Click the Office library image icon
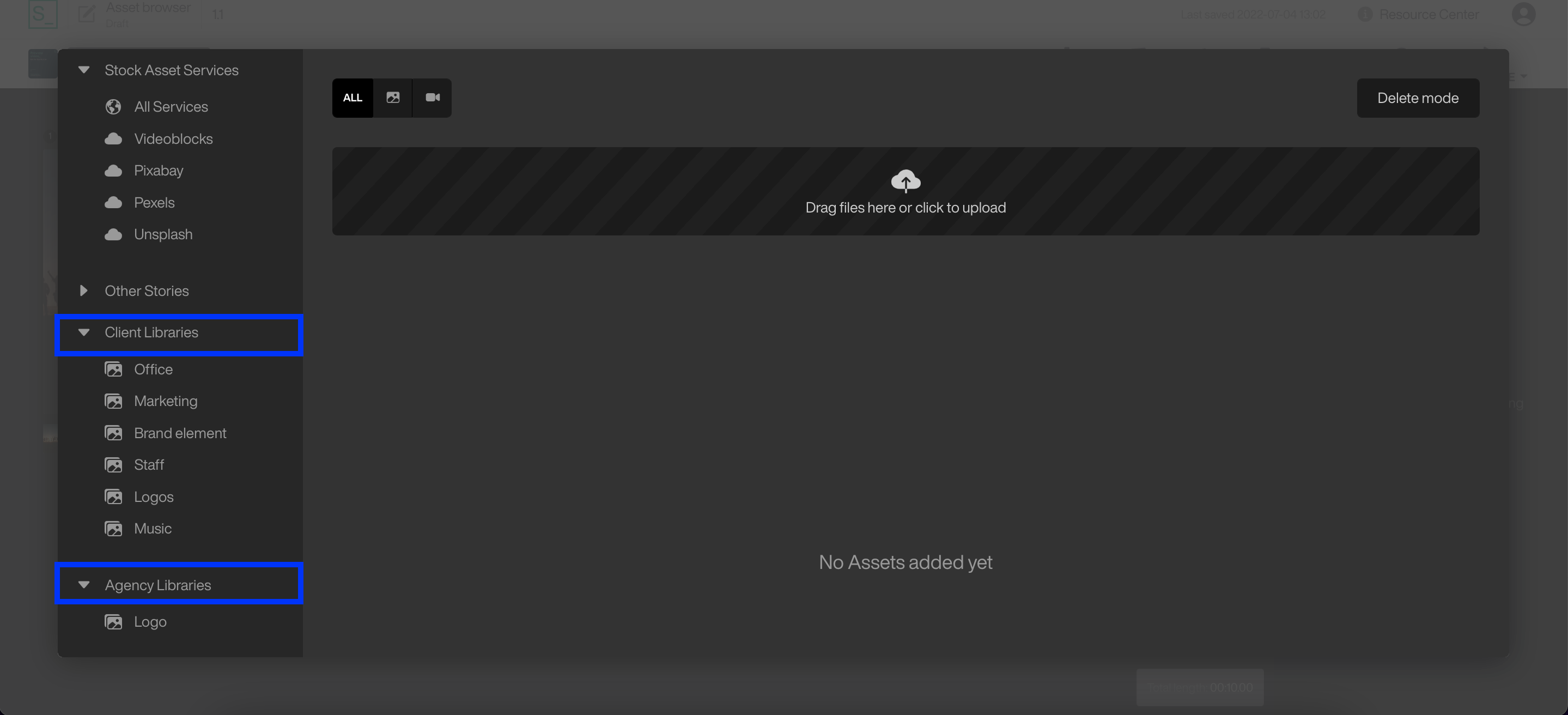 (115, 369)
